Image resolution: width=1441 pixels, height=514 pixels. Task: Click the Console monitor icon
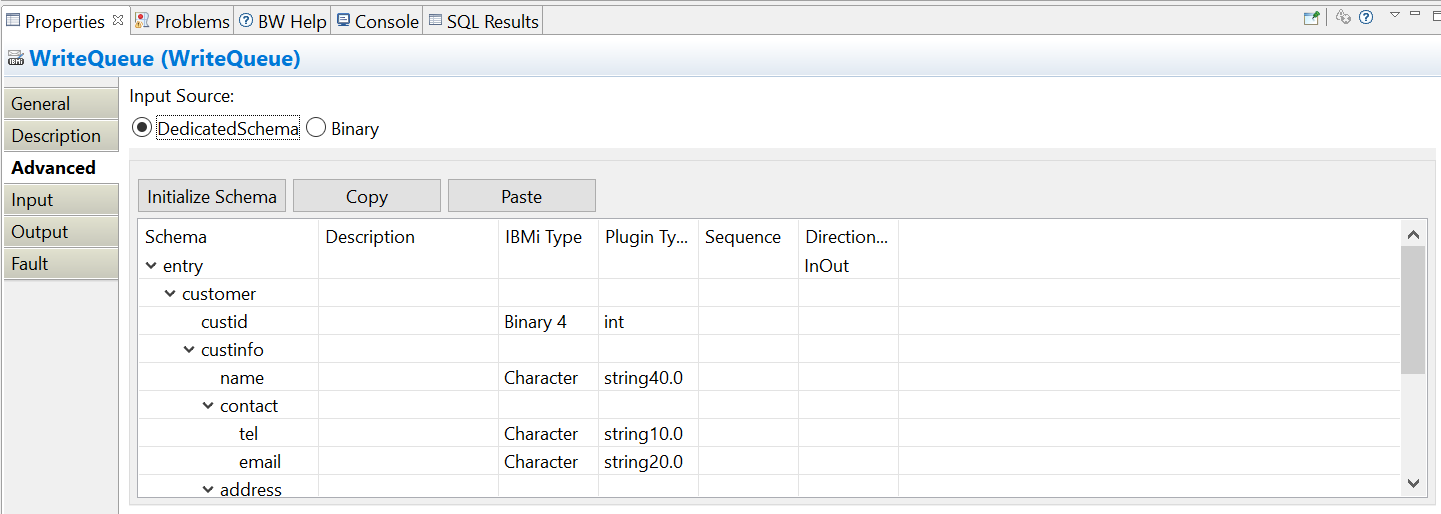(343, 21)
